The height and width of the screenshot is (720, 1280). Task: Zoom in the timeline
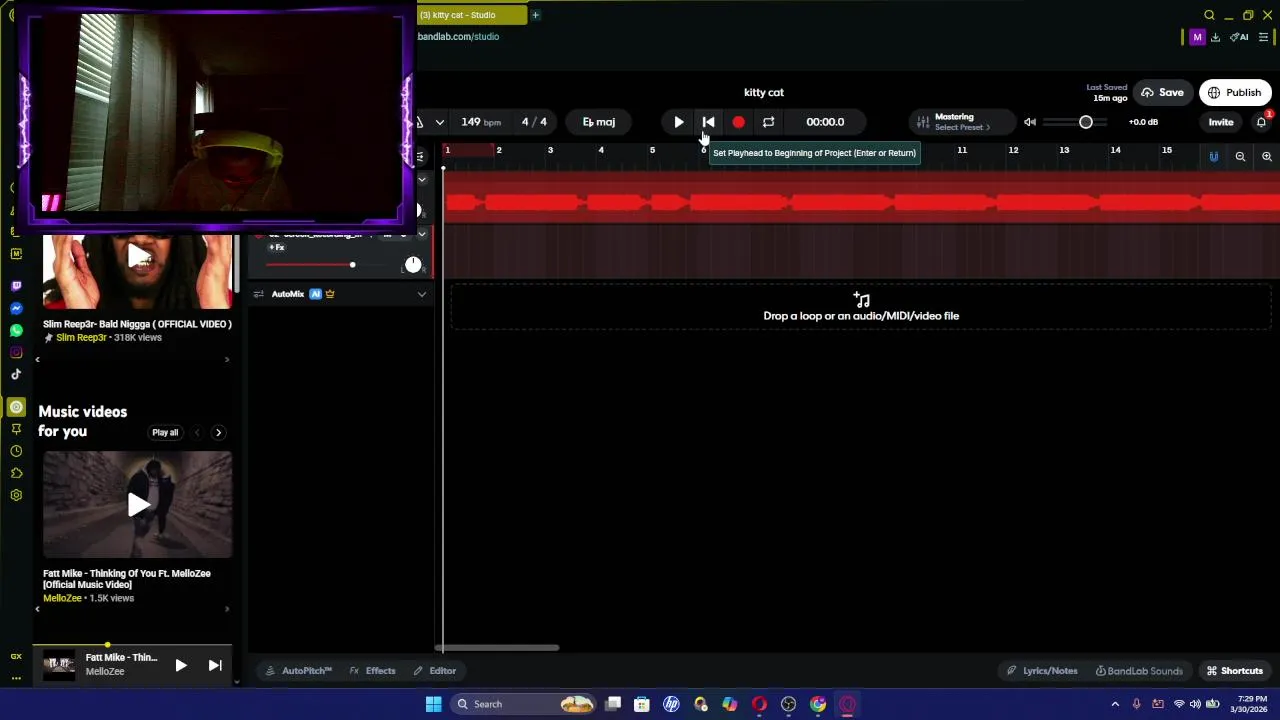pos(1266,157)
